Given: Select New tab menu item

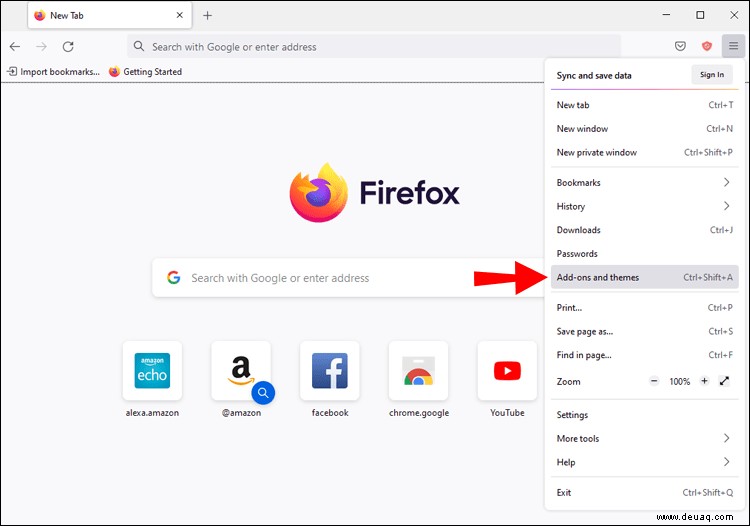Looking at the screenshot, I should pos(644,105).
